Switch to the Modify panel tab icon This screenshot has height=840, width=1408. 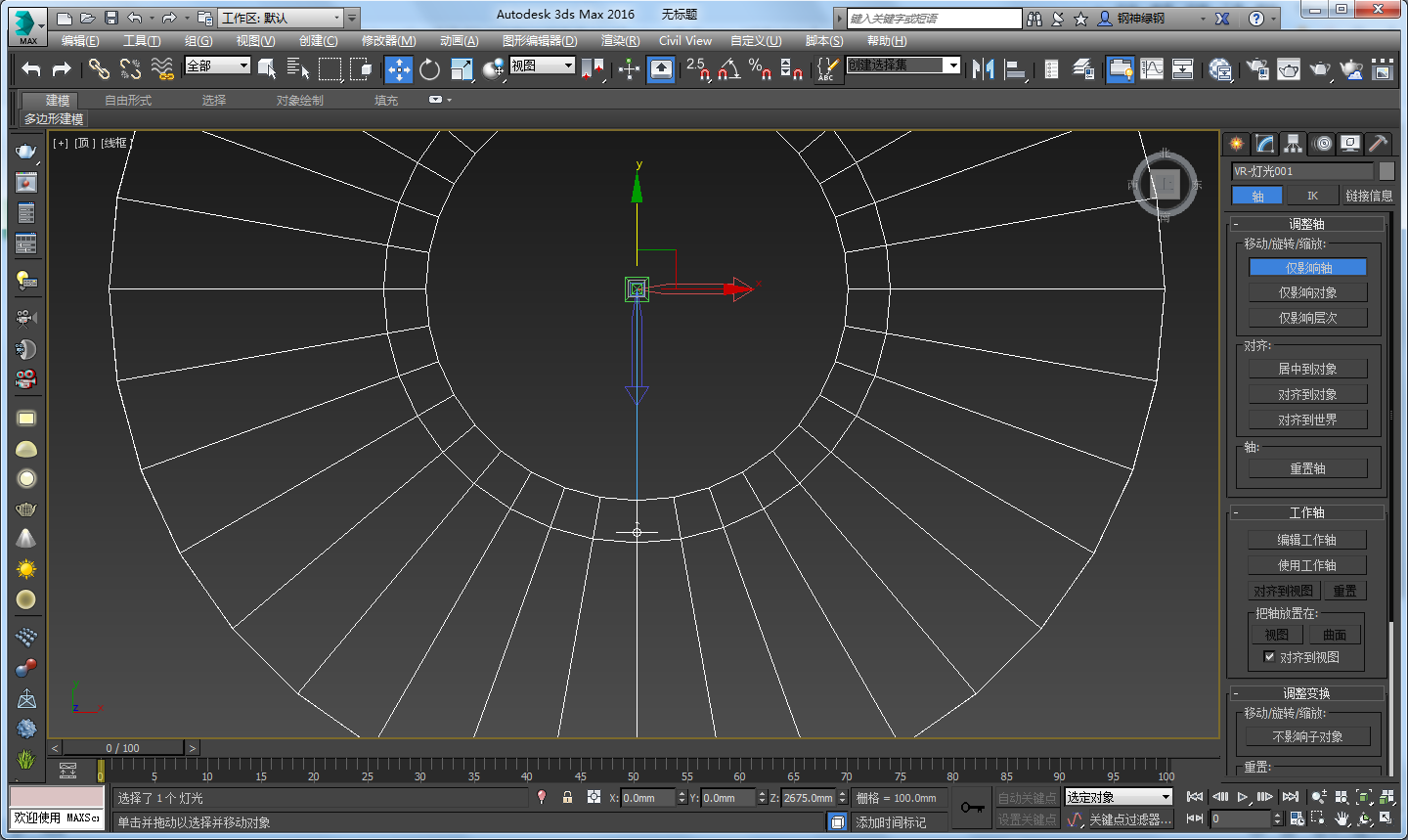(1265, 144)
